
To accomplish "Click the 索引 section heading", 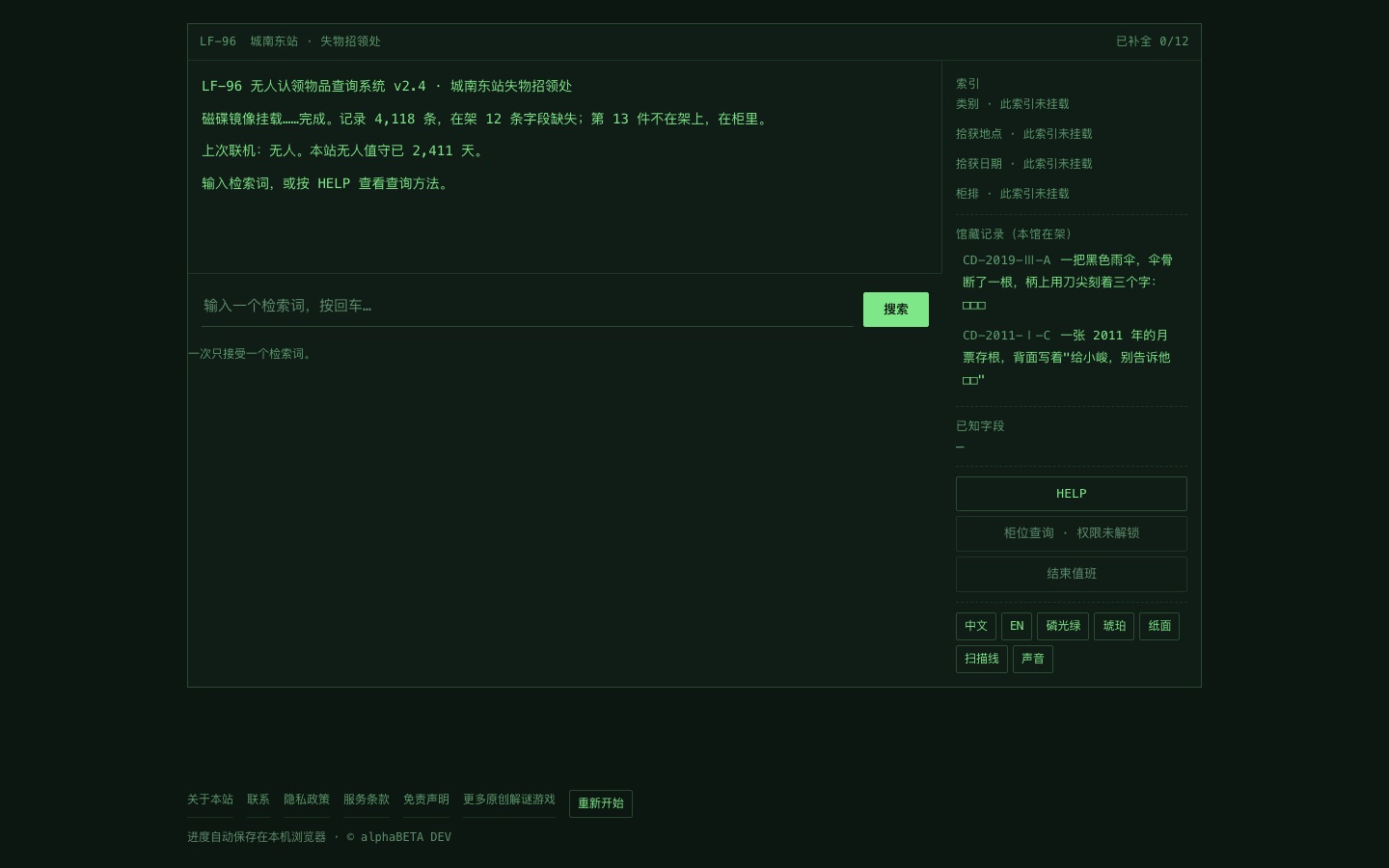I will click(x=967, y=84).
